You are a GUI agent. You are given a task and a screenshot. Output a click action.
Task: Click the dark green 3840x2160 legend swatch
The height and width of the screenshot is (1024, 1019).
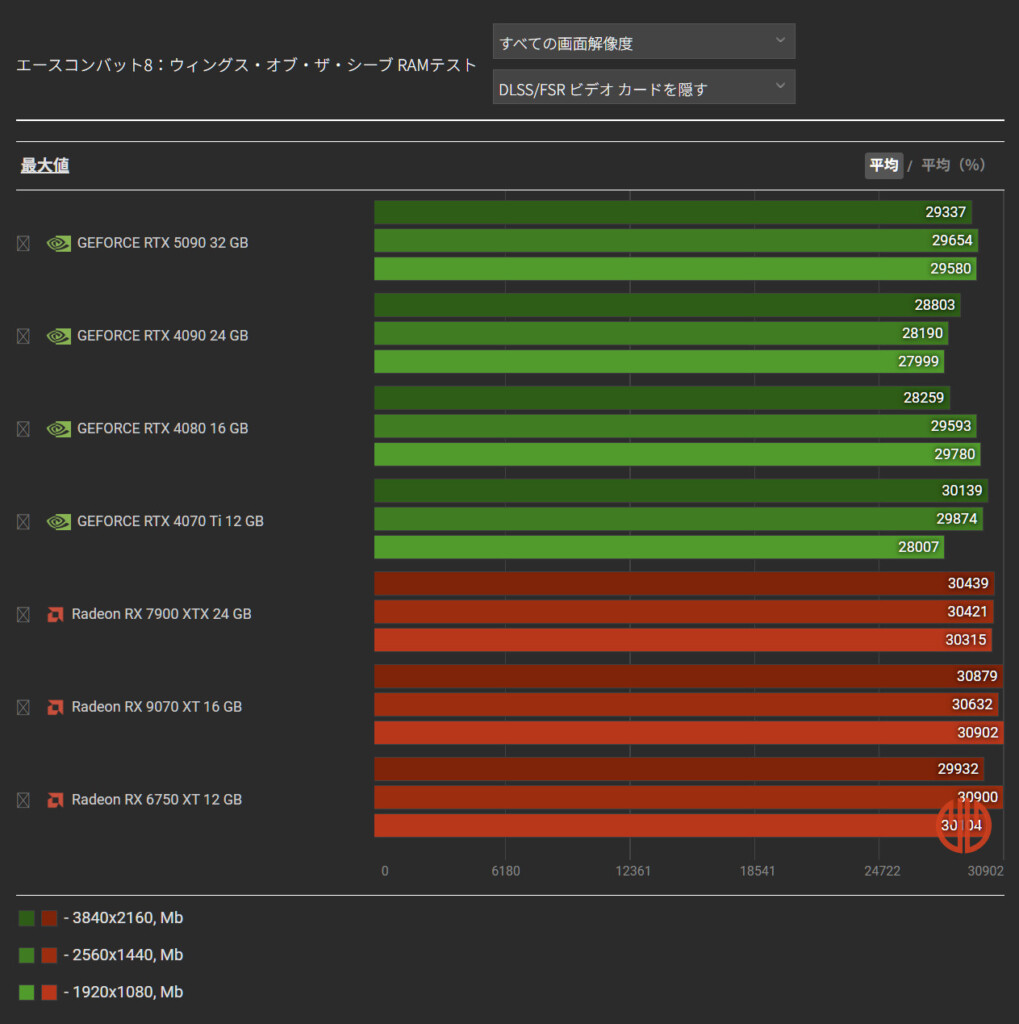pyautogui.click(x=27, y=918)
